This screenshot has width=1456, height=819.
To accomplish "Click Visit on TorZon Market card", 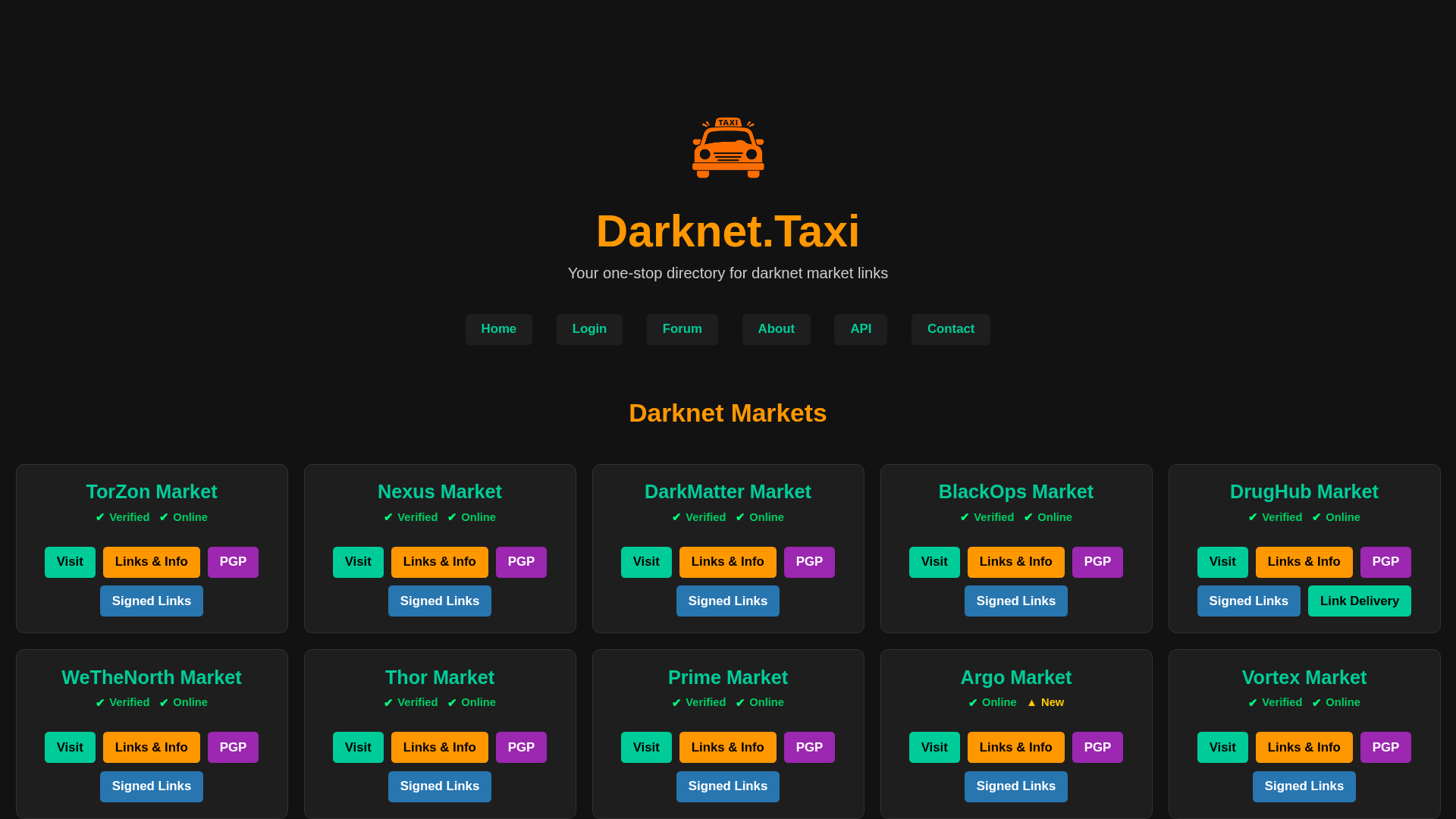I will click(x=70, y=562).
